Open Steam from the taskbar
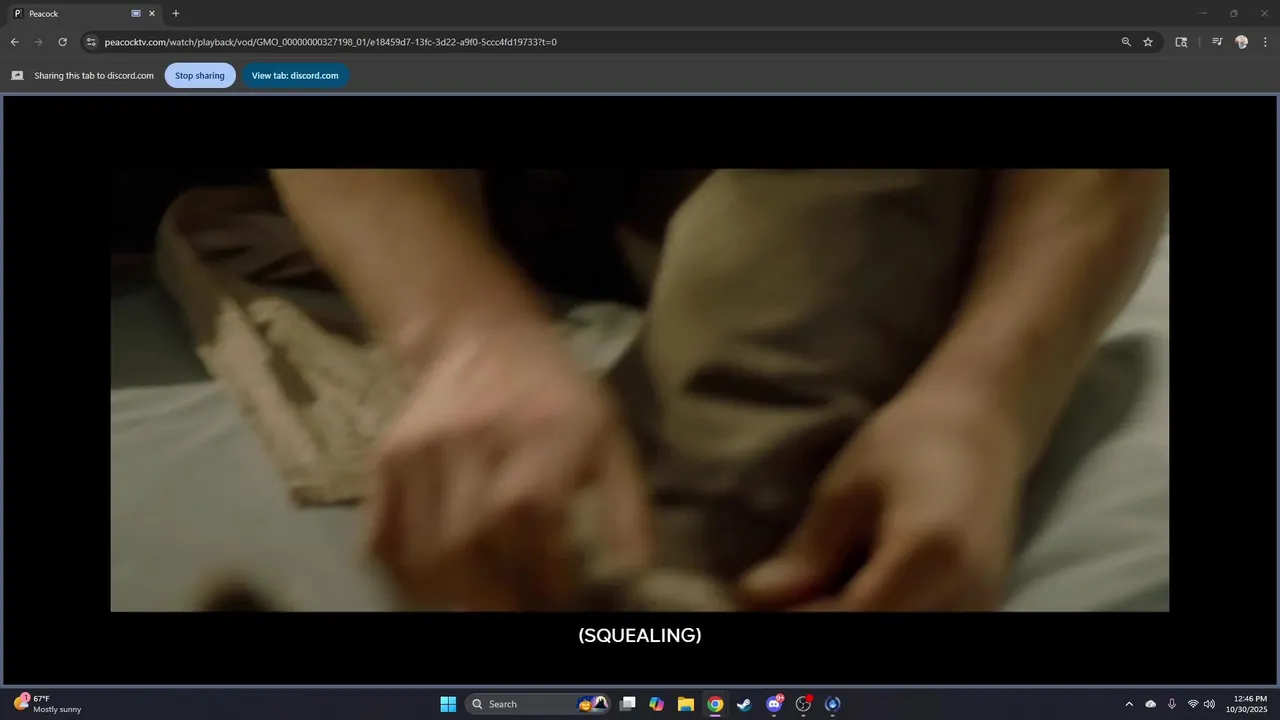The height and width of the screenshot is (720, 1280). click(744, 704)
